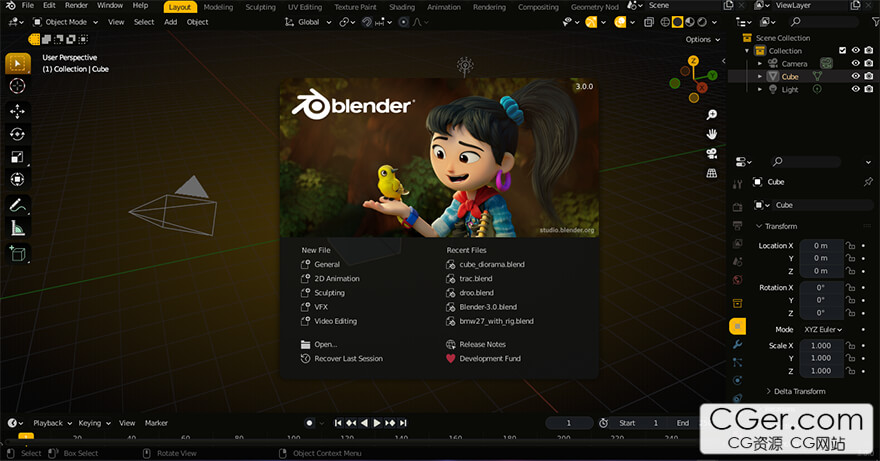The height and width of the screenshot is (461, 880).
Task: Select the Move tool
Action: 18,111
